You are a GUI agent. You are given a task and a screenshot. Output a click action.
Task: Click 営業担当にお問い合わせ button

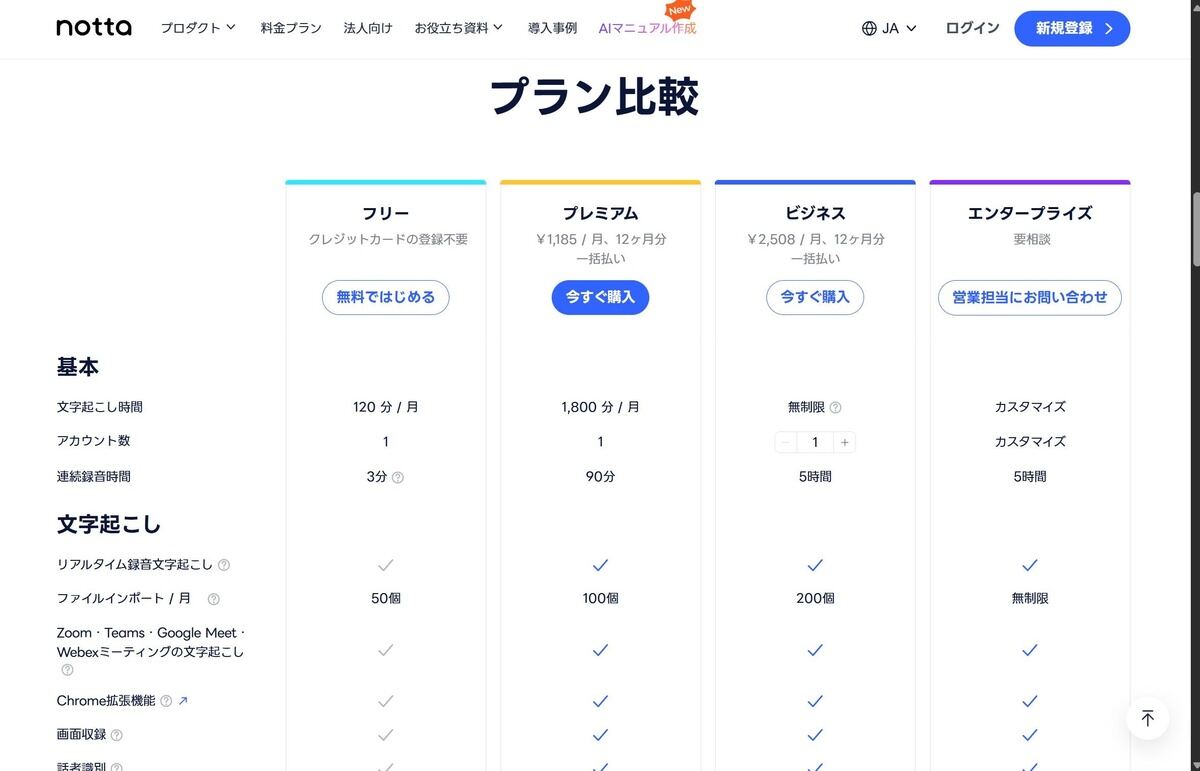(1030, 297)
